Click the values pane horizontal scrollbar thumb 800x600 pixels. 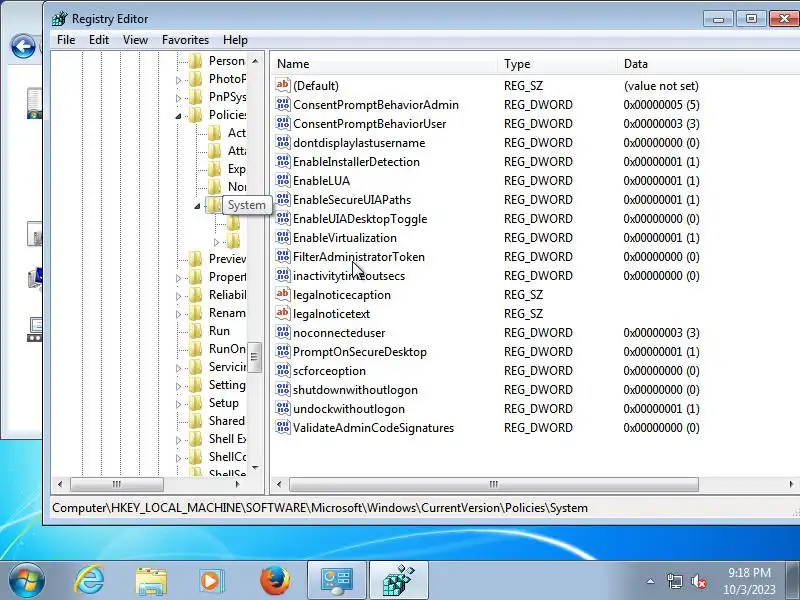click(x=493, y=484)
